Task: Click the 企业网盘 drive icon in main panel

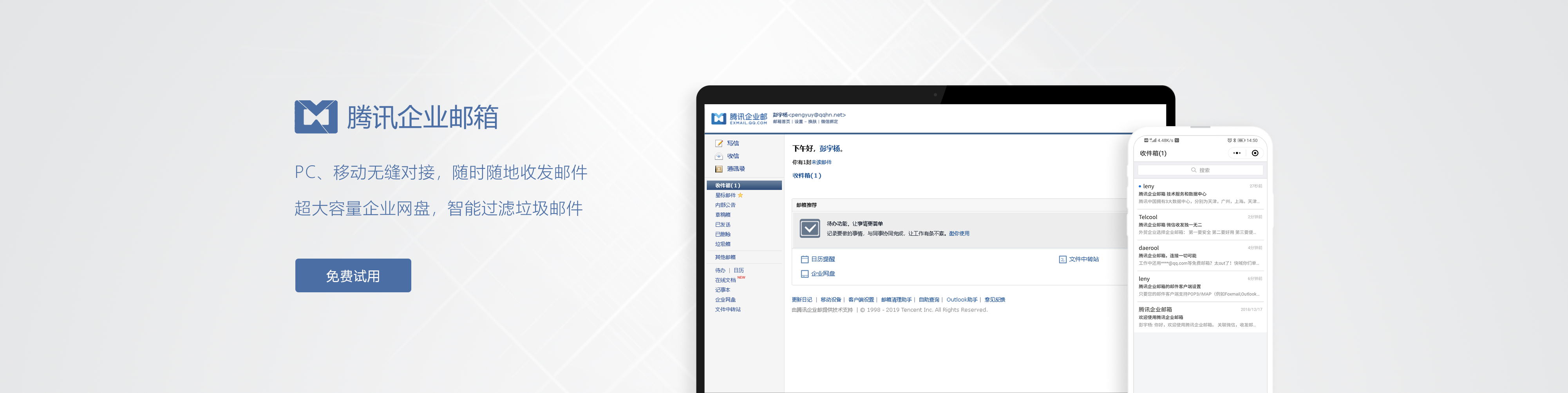Action: point(804,274)
